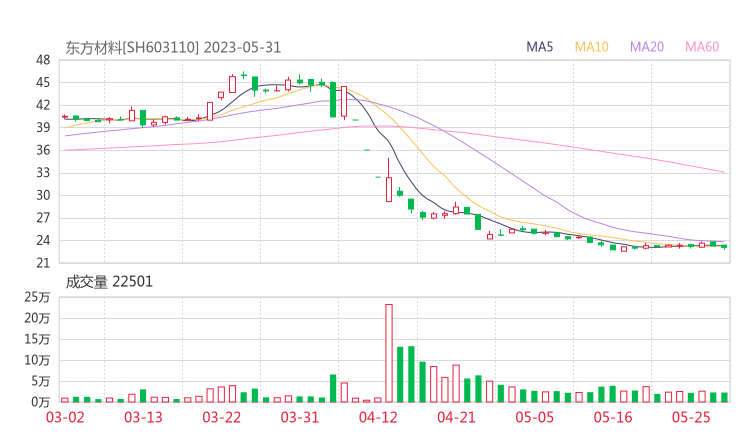Click the 36 price axis label
This screenshot has width=740, height=440.
(x=43, y=150)
